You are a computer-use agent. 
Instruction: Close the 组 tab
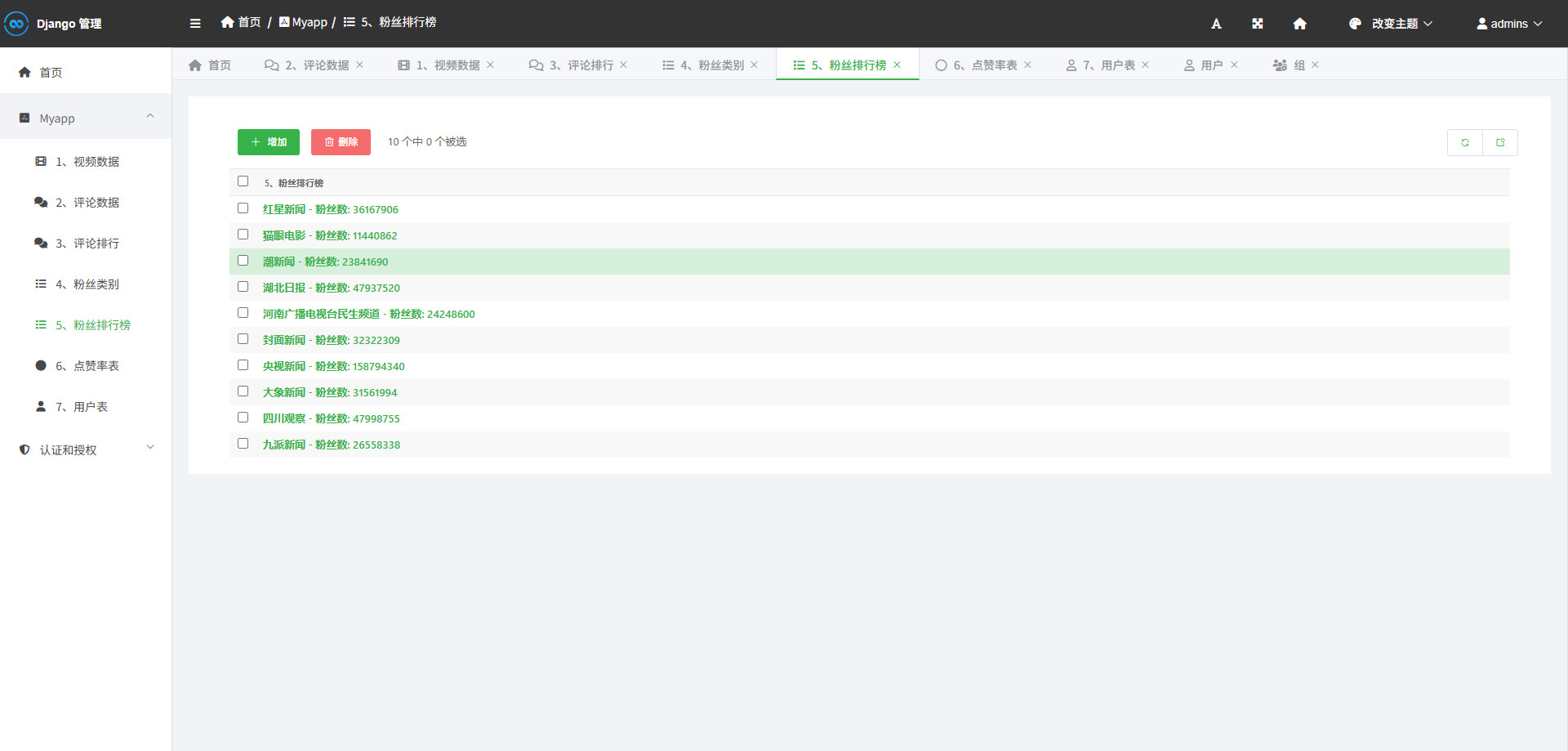(1315, 65)
